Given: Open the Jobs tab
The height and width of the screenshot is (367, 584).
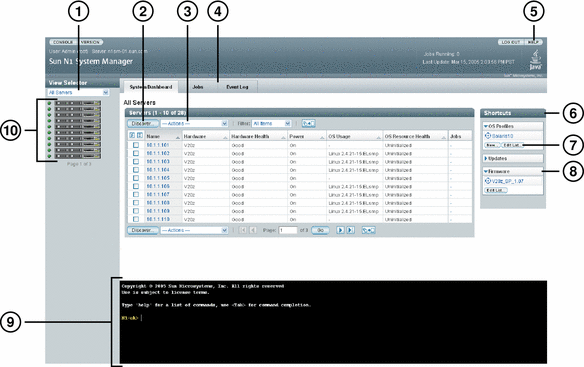Looking at the screenshot, I should point(198,87).
